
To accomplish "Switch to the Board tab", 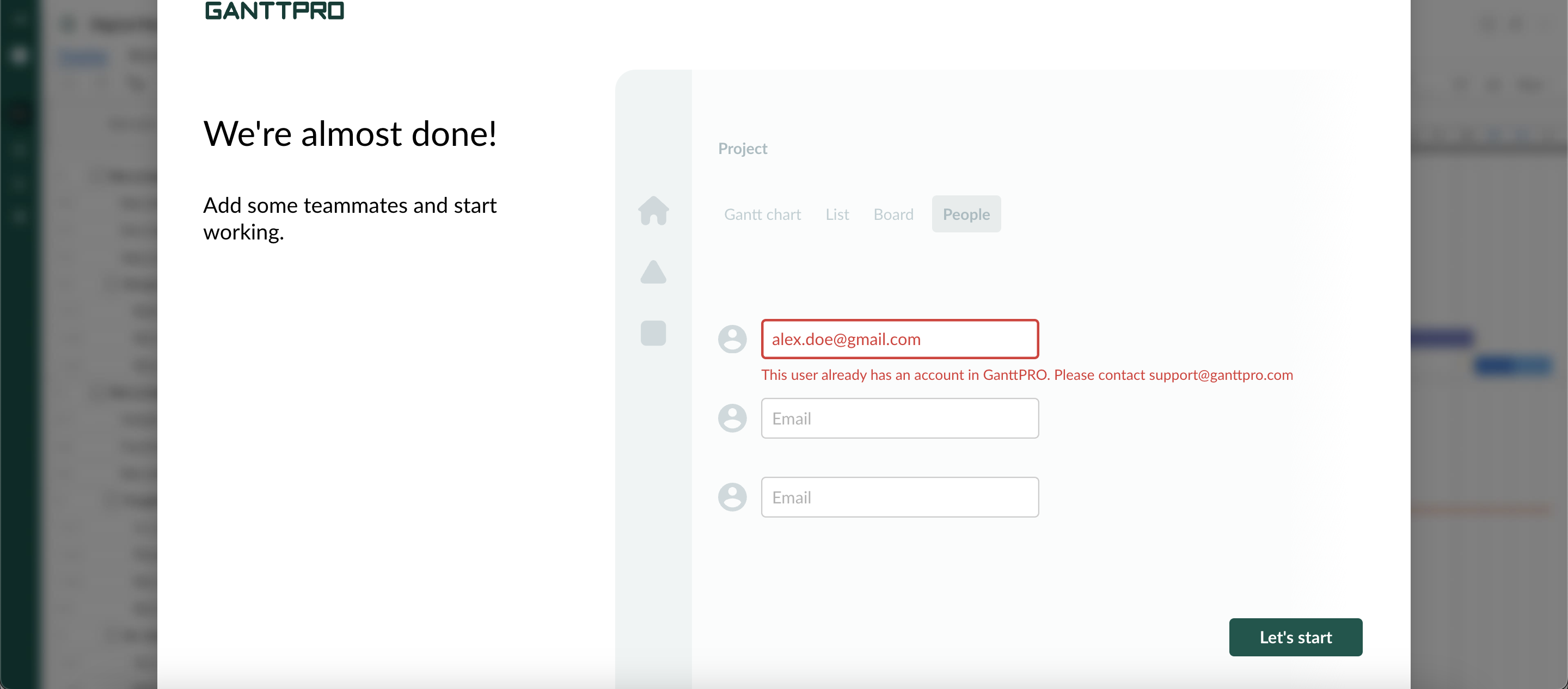I will pyautogui.click(x=893, y=214).
